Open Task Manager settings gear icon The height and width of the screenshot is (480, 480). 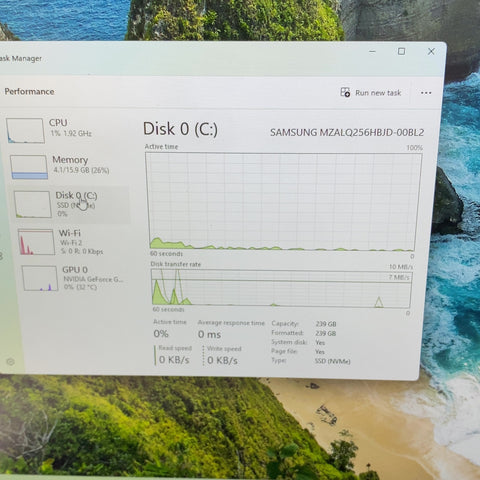pos(11,362)
